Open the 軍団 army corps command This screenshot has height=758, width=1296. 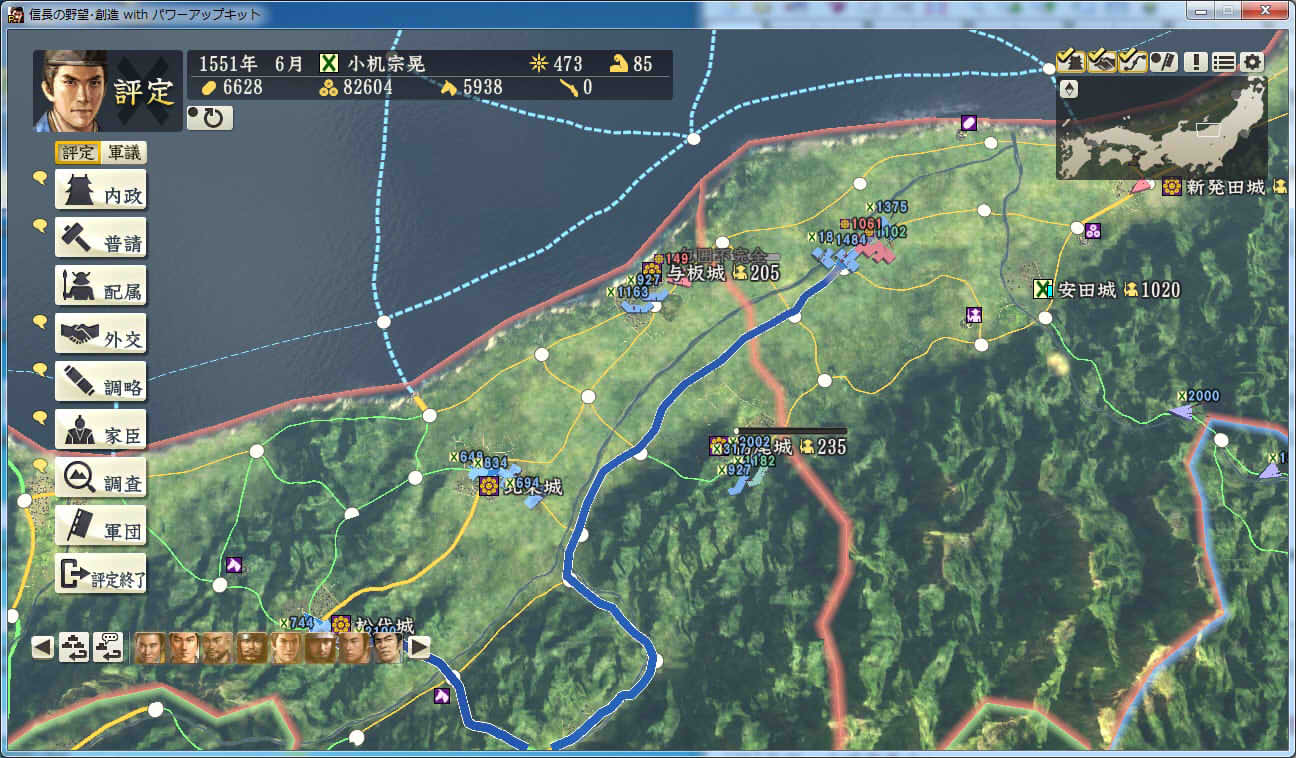tap(100, 526)
